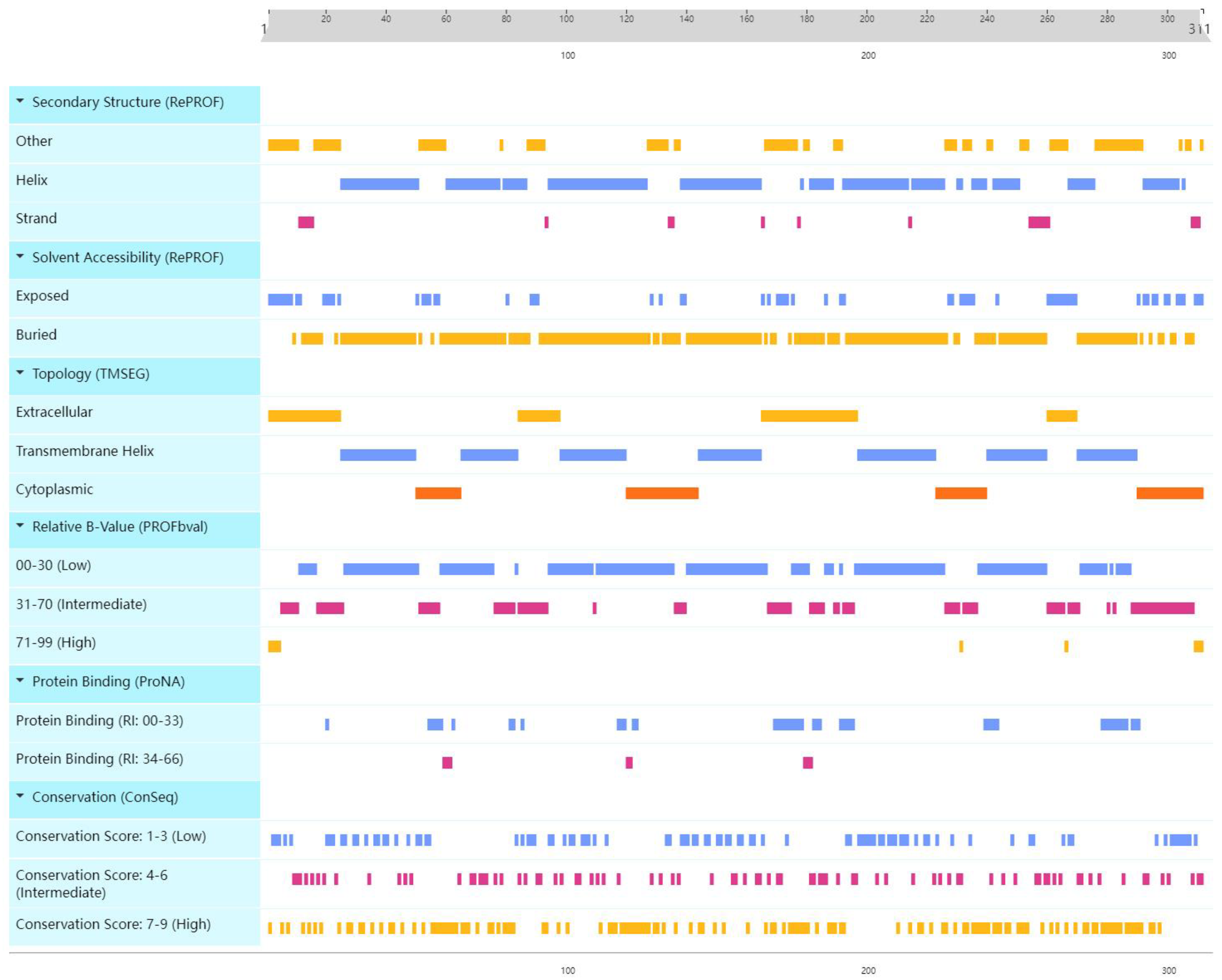The height and width of the screenshot is (980, 1222).
Task: Collapse the Solvent Accessibility (RePROF) section
Action: [20, 257]
